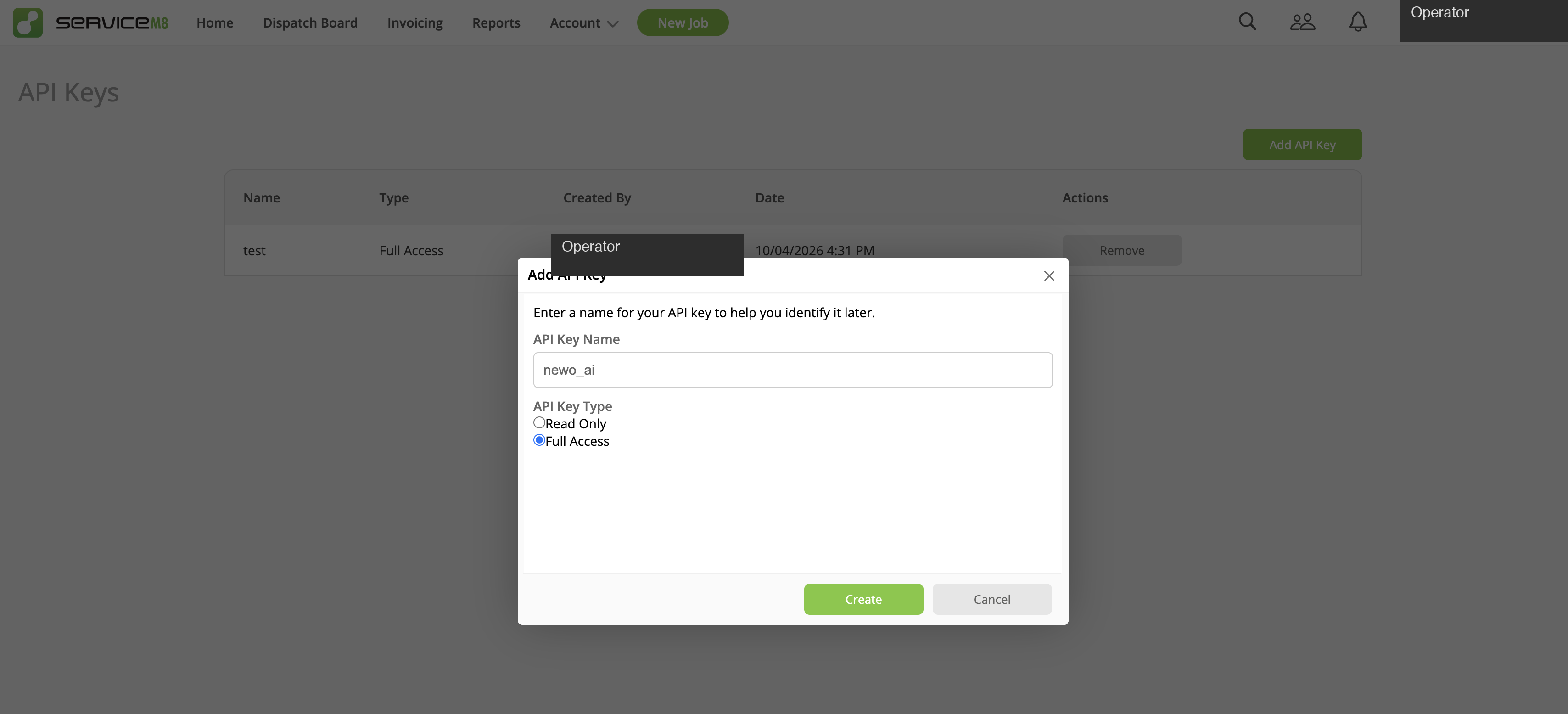Click the Date column header
Viewport: 1568px width, 714px height.
point(769,198)
